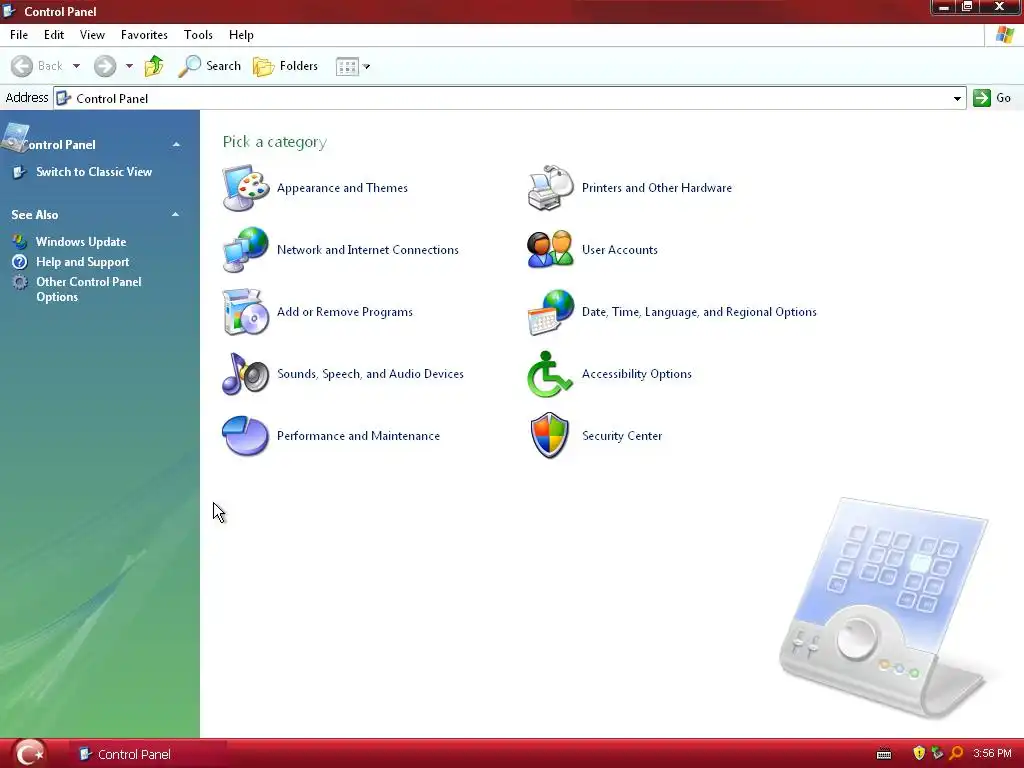Screen dimensions: 1024x768
Task: Open the Edit menu
Action: coord(54,35)
